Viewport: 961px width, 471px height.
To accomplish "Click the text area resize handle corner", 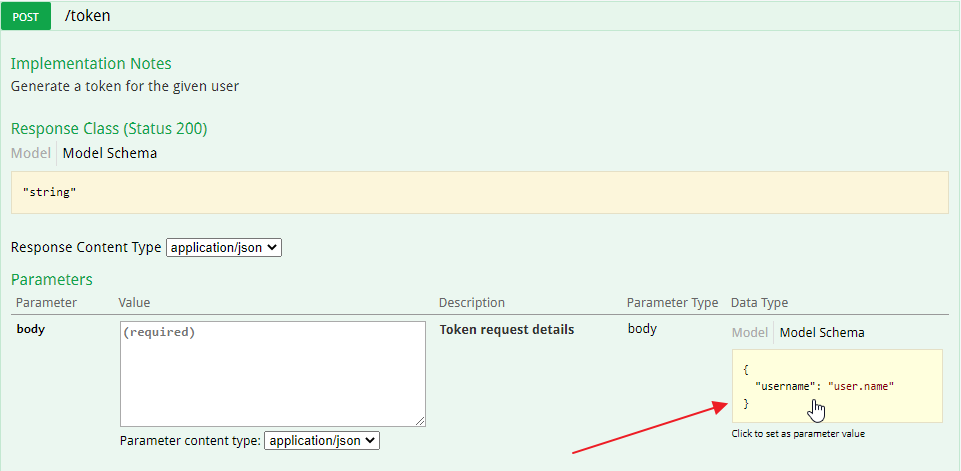I will (x=421, y=422).
